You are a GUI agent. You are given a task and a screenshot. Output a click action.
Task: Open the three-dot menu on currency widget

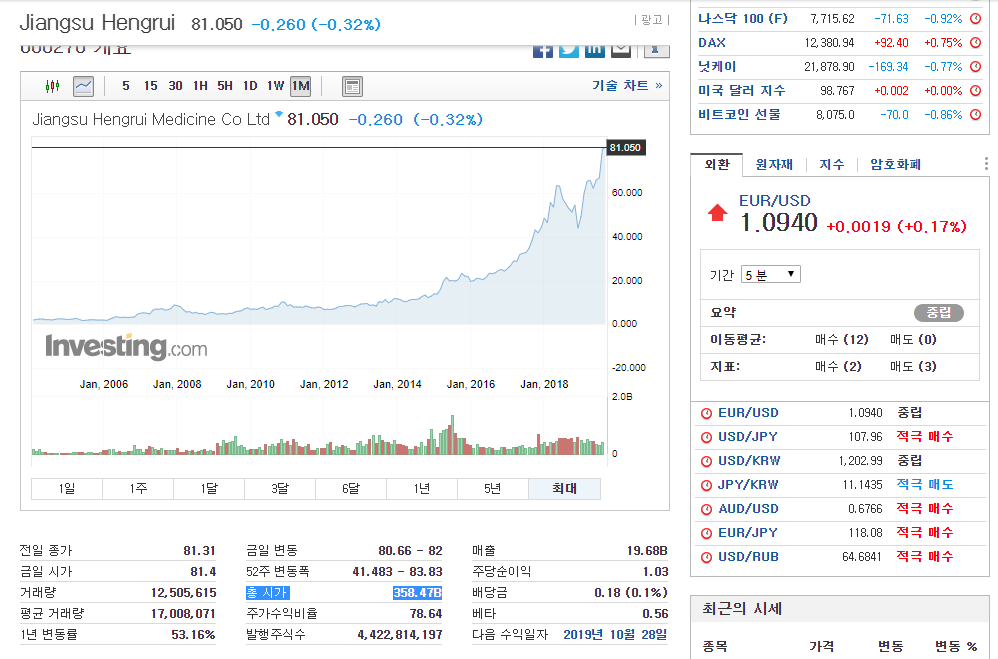(986, 164)
